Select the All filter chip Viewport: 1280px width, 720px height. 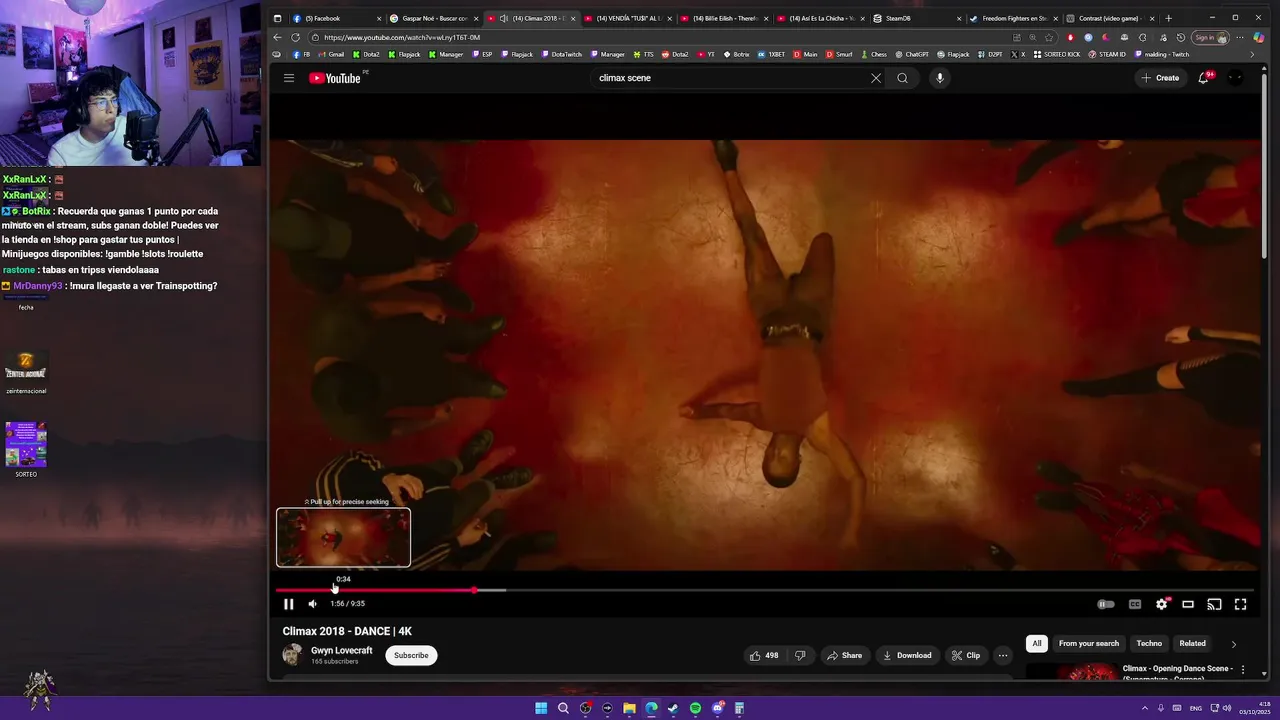click(x=1037, y=644)
